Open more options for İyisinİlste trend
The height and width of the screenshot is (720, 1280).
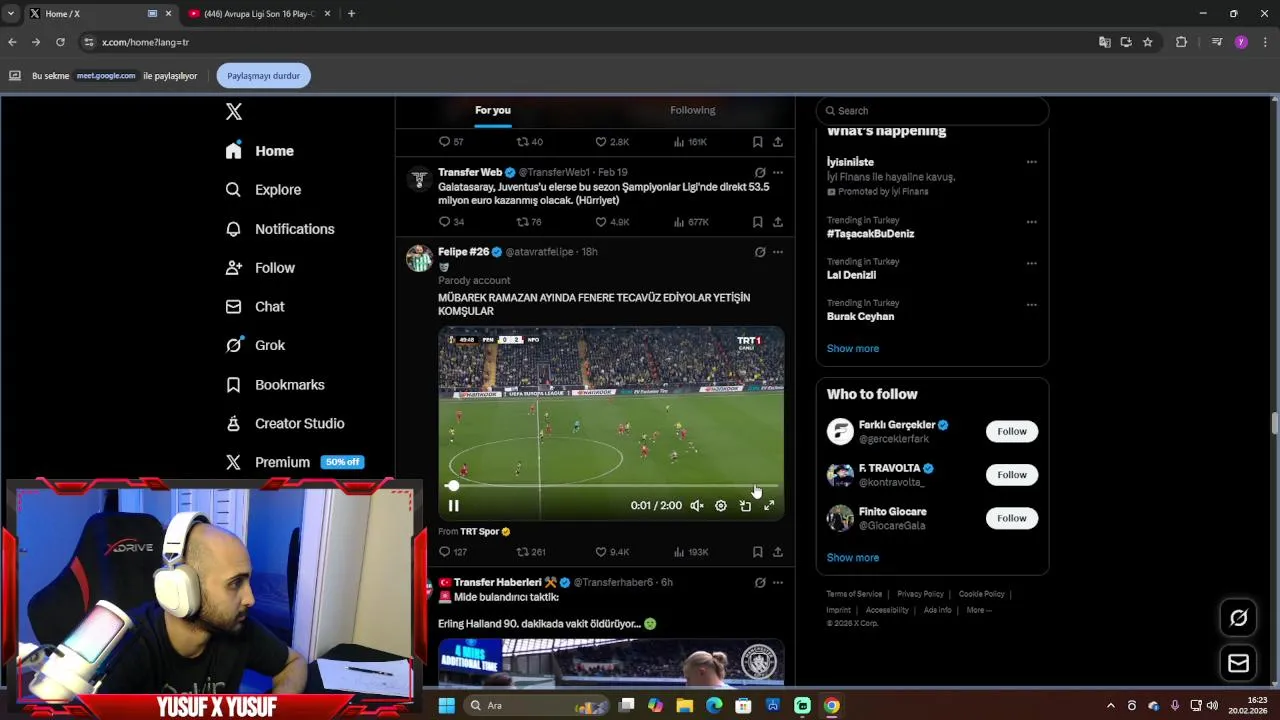click(1031, 162)
